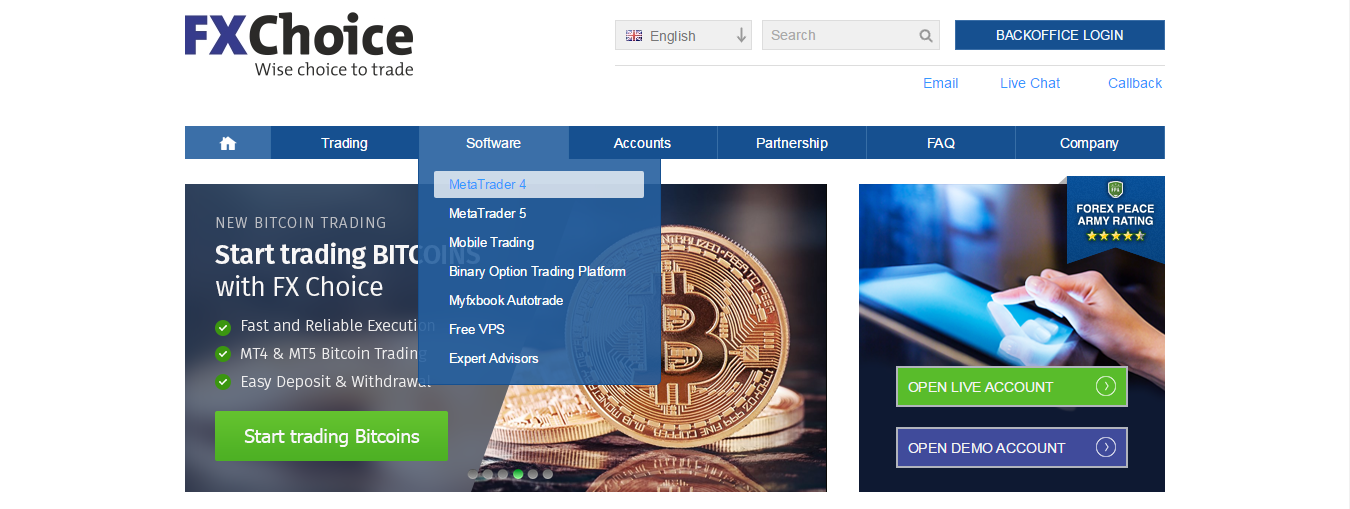Select MetaTrader 4 from Software menu
Image resolution: width=1350 pixels, height=509 pixels.
pyautogui.click(x=539, y=184)
